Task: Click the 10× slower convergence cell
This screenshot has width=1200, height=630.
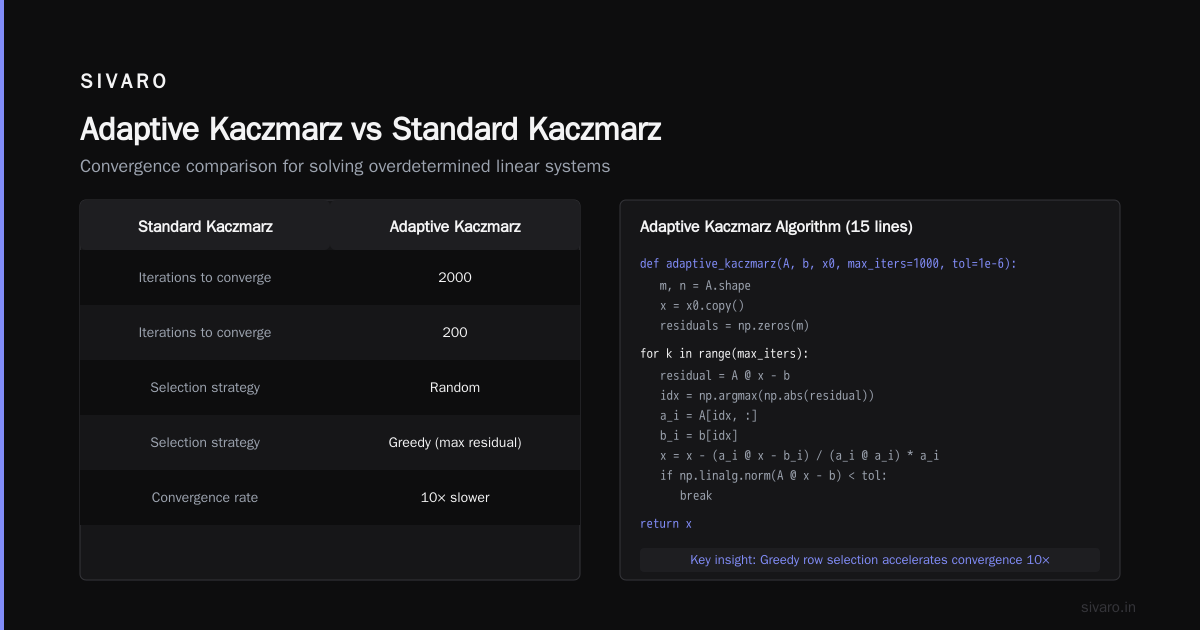Action: coord(455,497)
